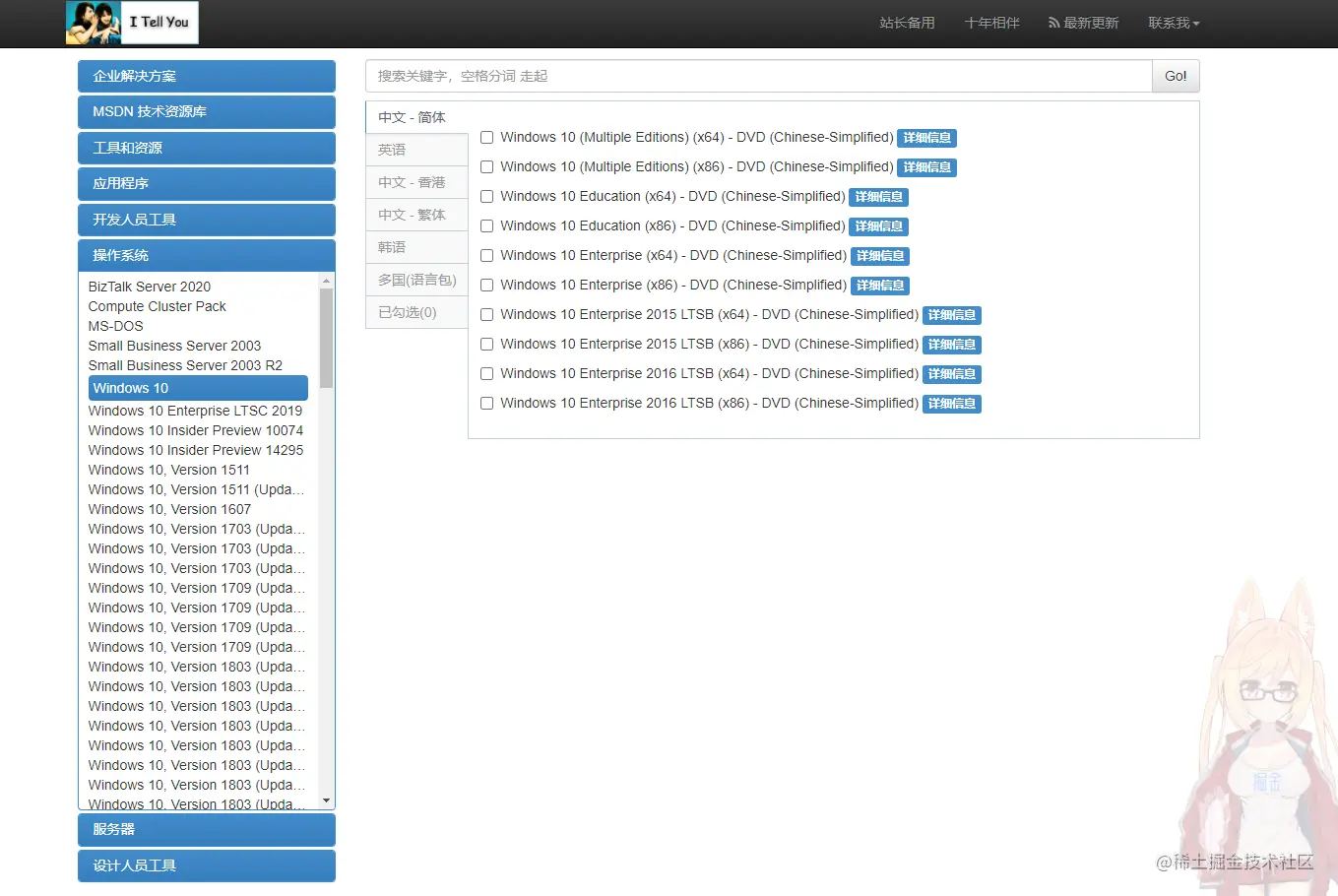This screenshot has height=896, width=1338.
Task: Select Windows 10 Enterprise LTSC 2019
Action: coord(195,411)
